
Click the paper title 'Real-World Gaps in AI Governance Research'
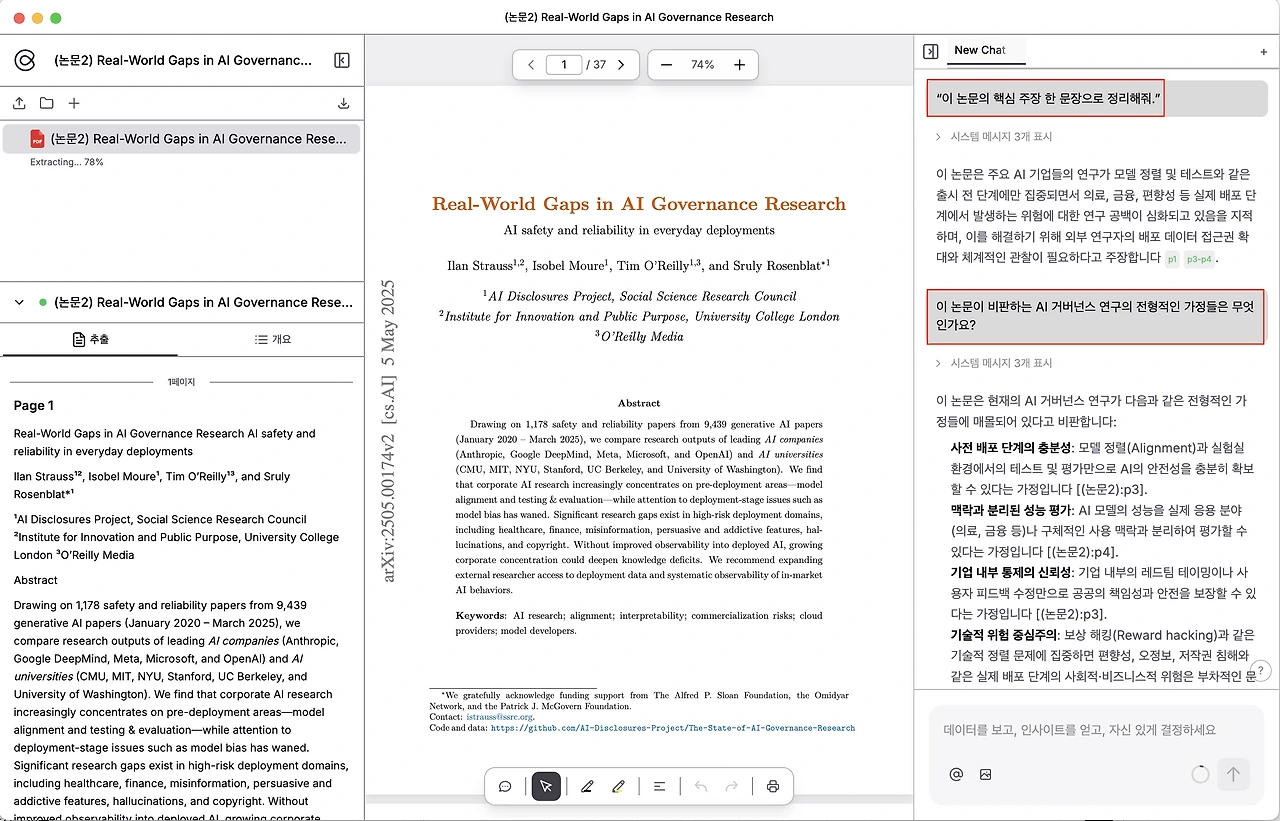click(639, 204)
